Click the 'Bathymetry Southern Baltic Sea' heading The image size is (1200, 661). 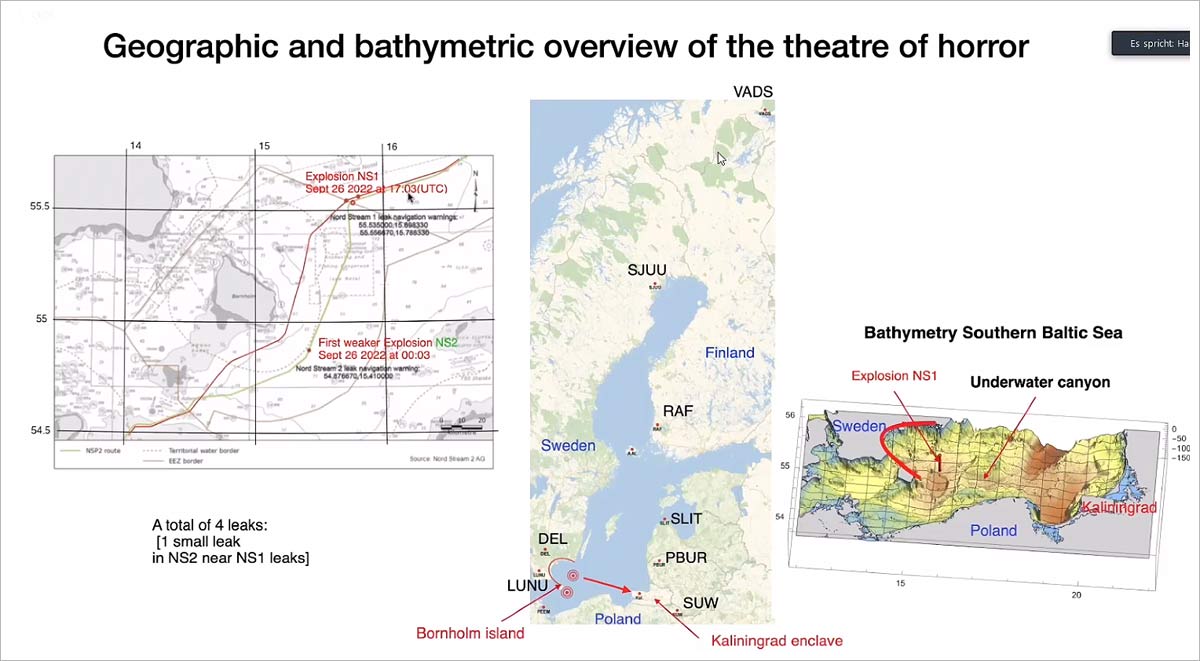(x=992, y=333)
